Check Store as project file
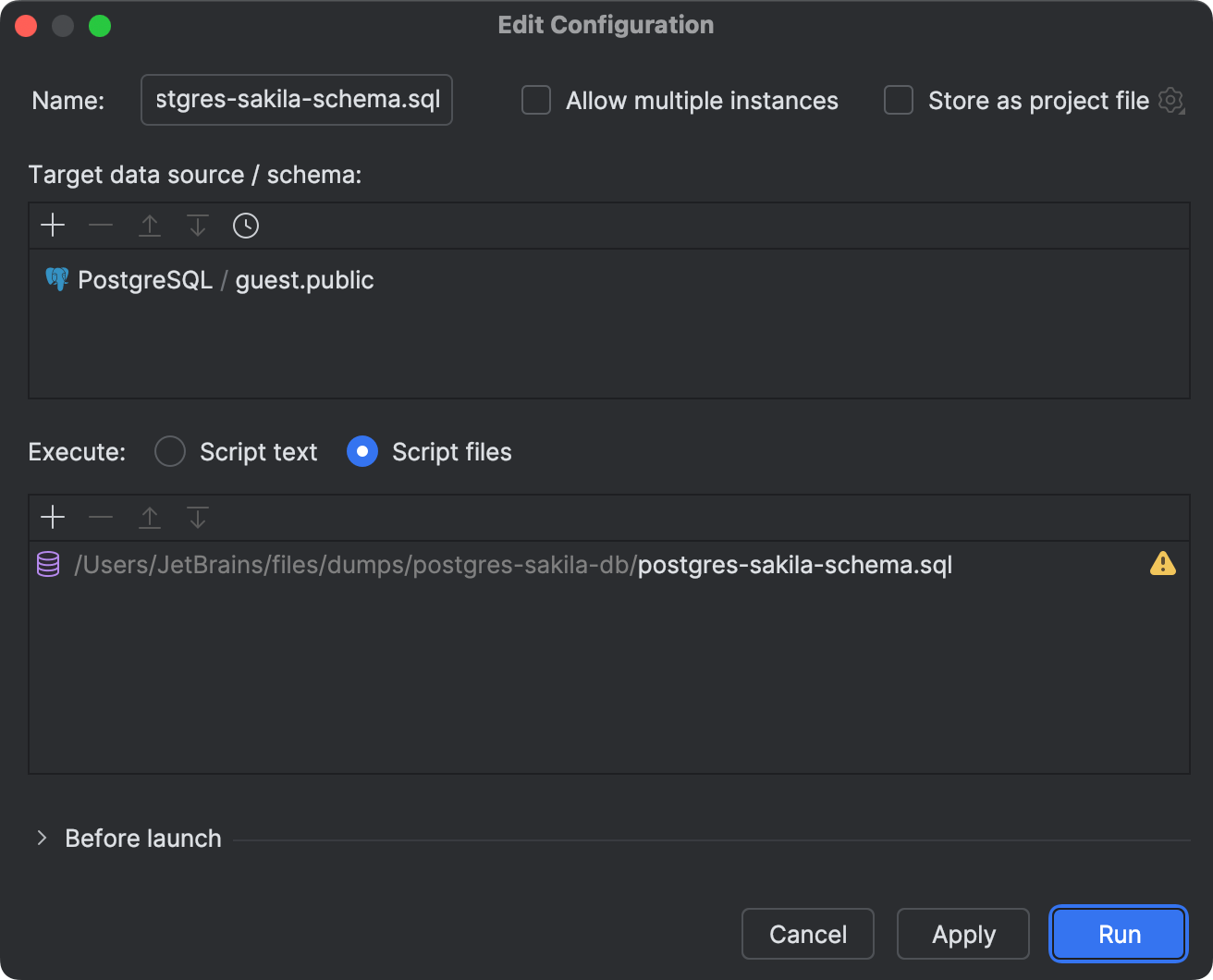Viewport: 1213px width, 980px height. pos(898,100)
